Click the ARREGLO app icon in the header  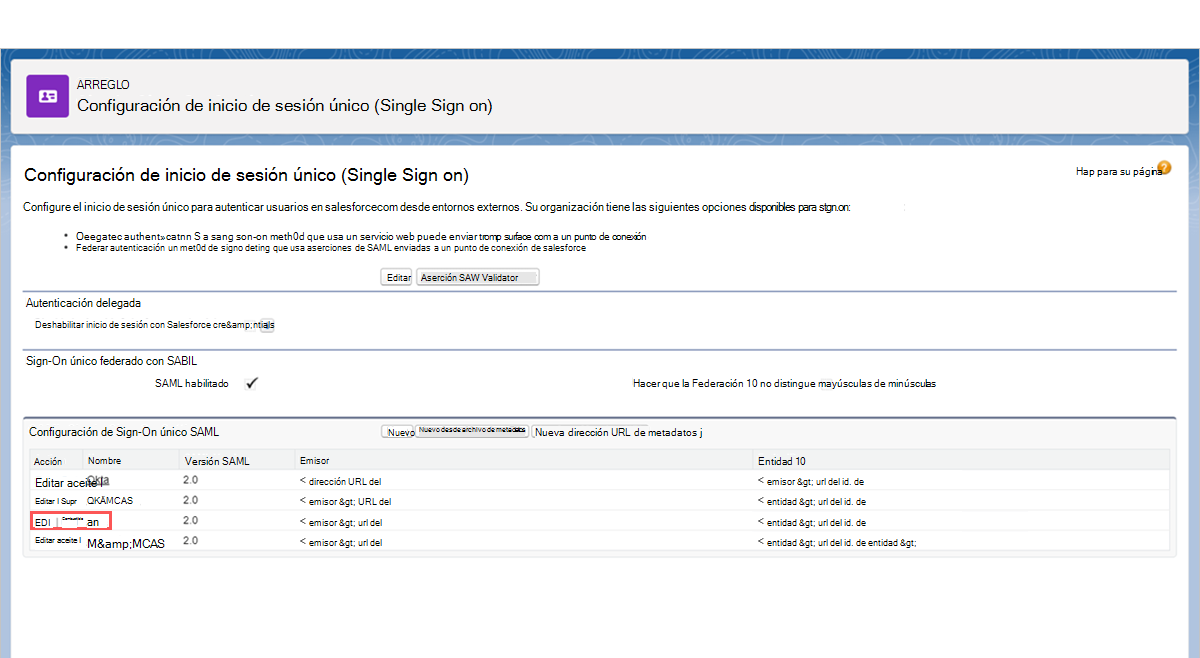click(x=47, y=97)
